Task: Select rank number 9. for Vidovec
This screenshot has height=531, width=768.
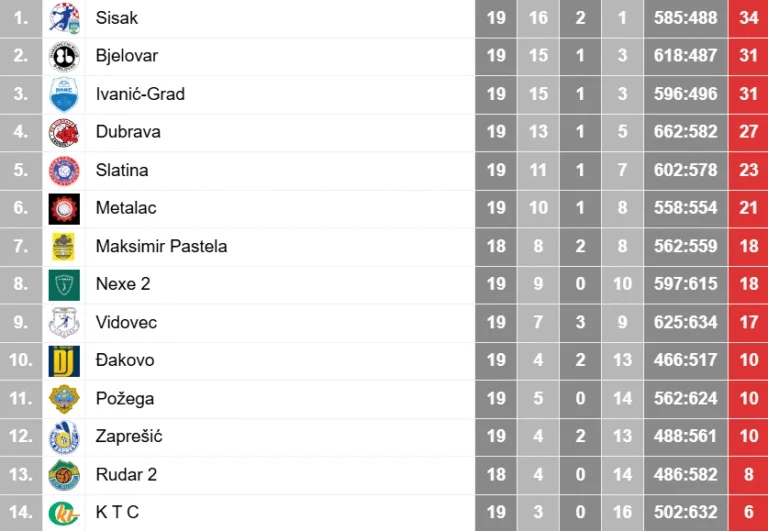Action: coord(21,322)
